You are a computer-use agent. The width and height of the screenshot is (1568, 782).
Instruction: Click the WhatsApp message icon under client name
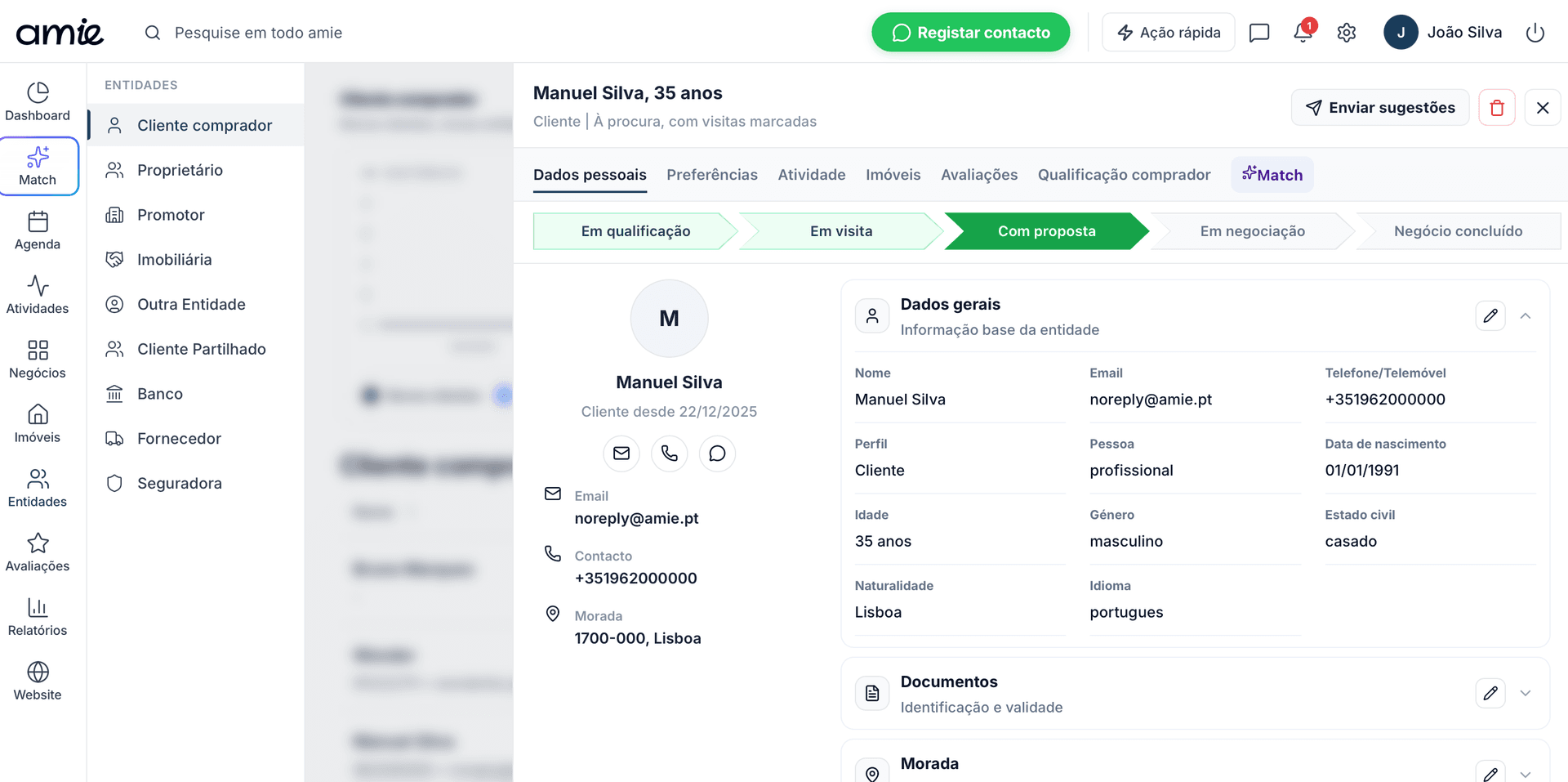(717, 454)
